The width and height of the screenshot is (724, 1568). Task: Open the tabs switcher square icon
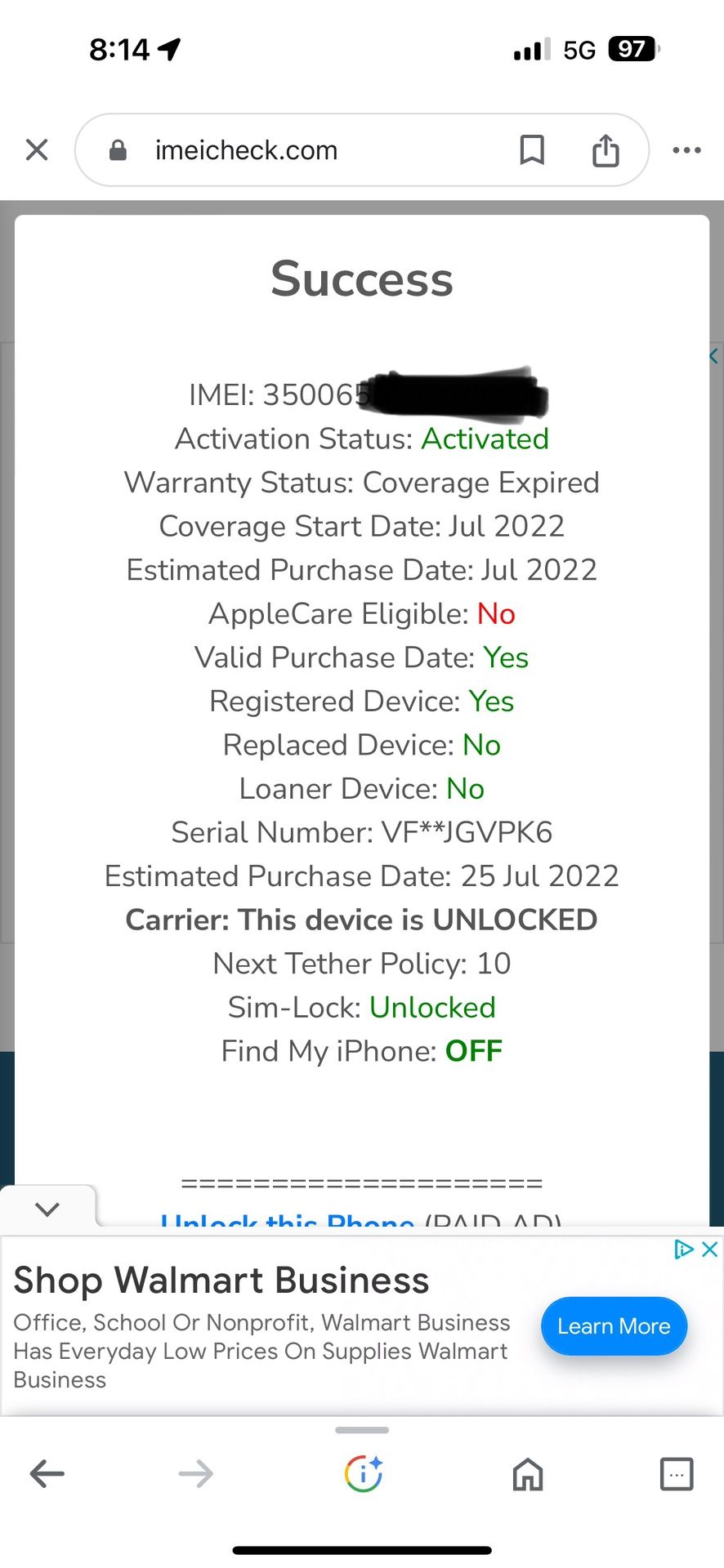coord(677,1474)
